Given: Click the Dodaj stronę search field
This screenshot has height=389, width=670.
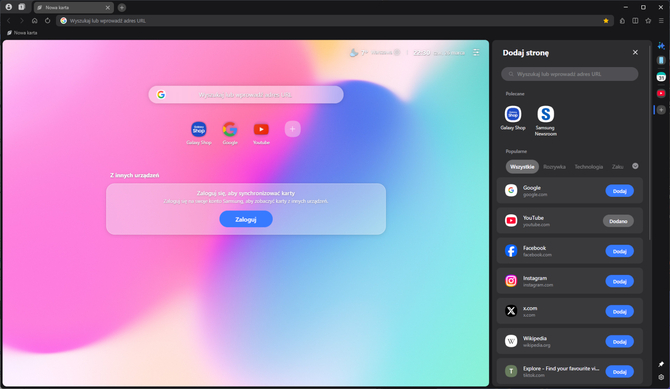Looking at the screenshot, I should pyautogui.click(x=570, y=74).
